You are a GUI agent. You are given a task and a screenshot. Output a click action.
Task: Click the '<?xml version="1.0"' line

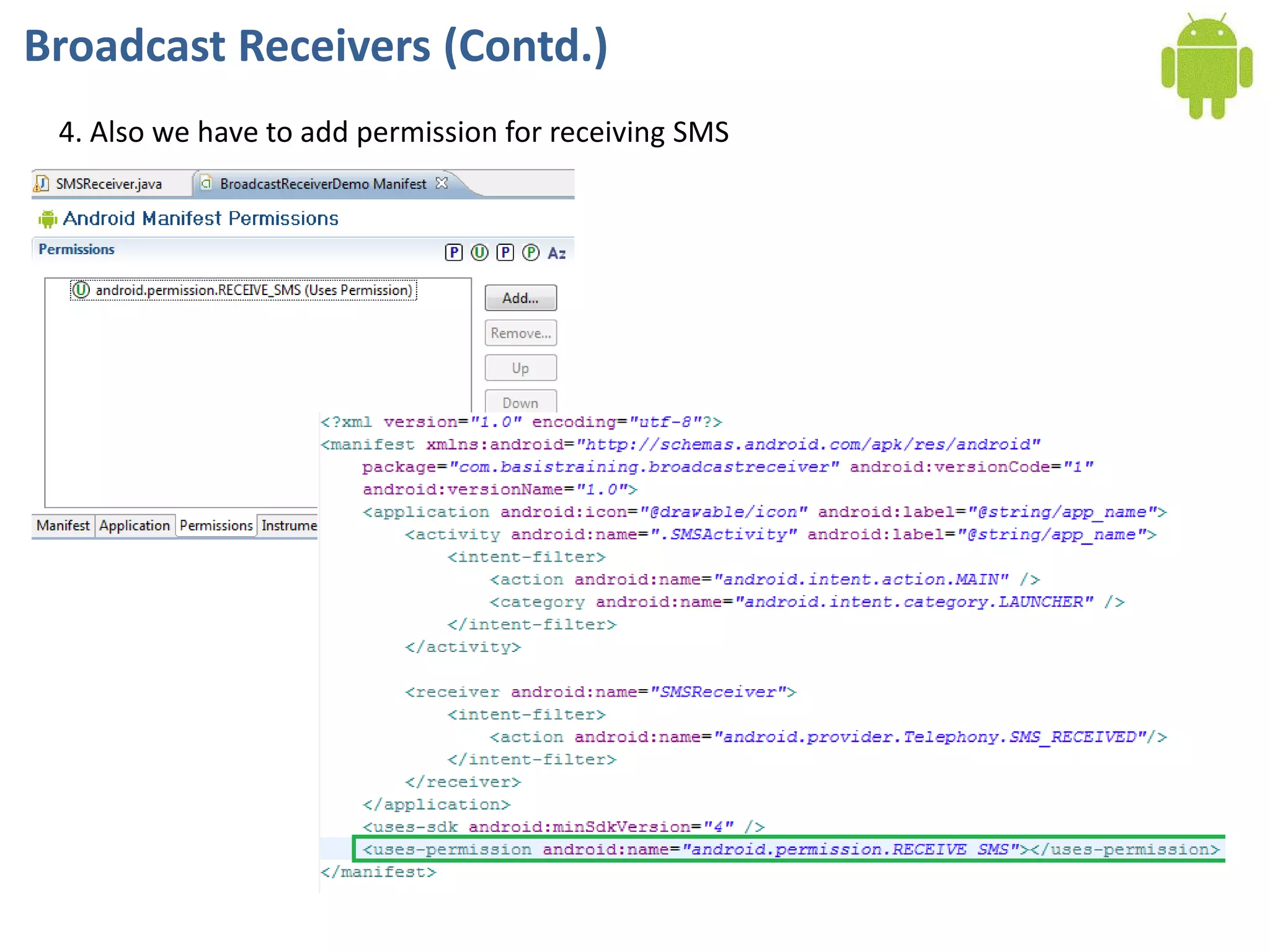(x=522, y=422)
